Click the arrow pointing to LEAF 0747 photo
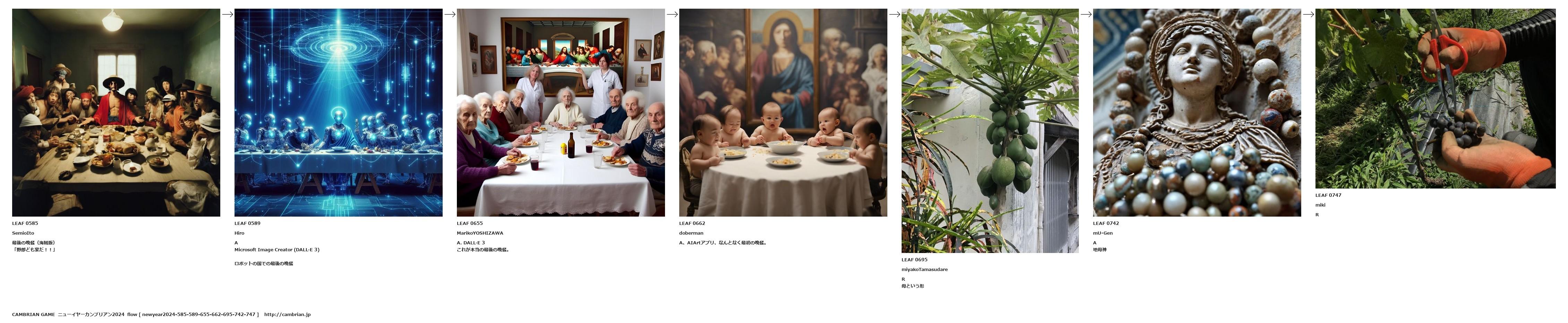Viewport: 1568px width, 323px height. pyautogui.click(x=1308, y=15)
